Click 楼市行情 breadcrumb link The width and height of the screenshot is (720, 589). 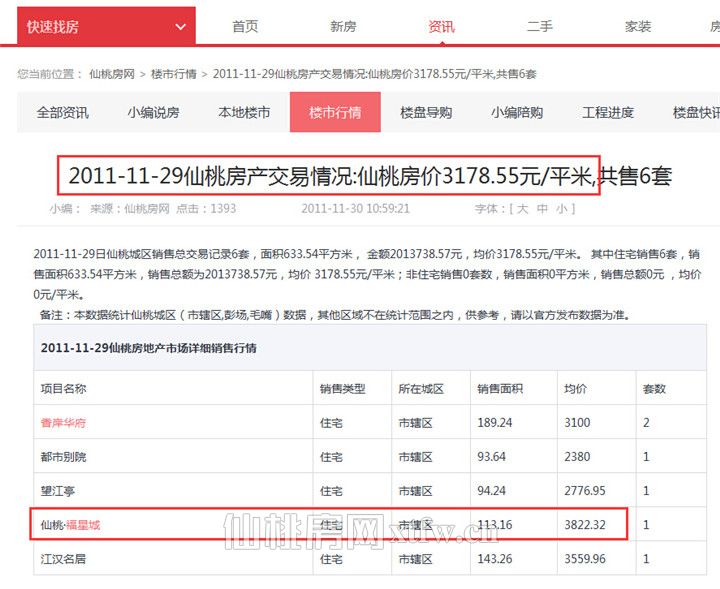coord(175,74)
